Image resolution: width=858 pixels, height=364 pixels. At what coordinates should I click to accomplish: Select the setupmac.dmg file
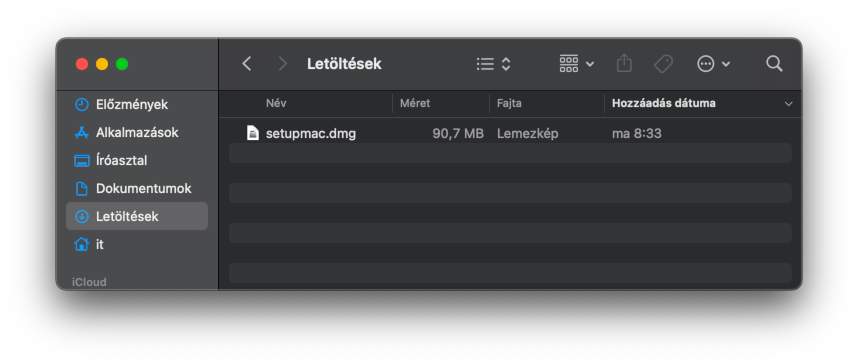point(510,133)
